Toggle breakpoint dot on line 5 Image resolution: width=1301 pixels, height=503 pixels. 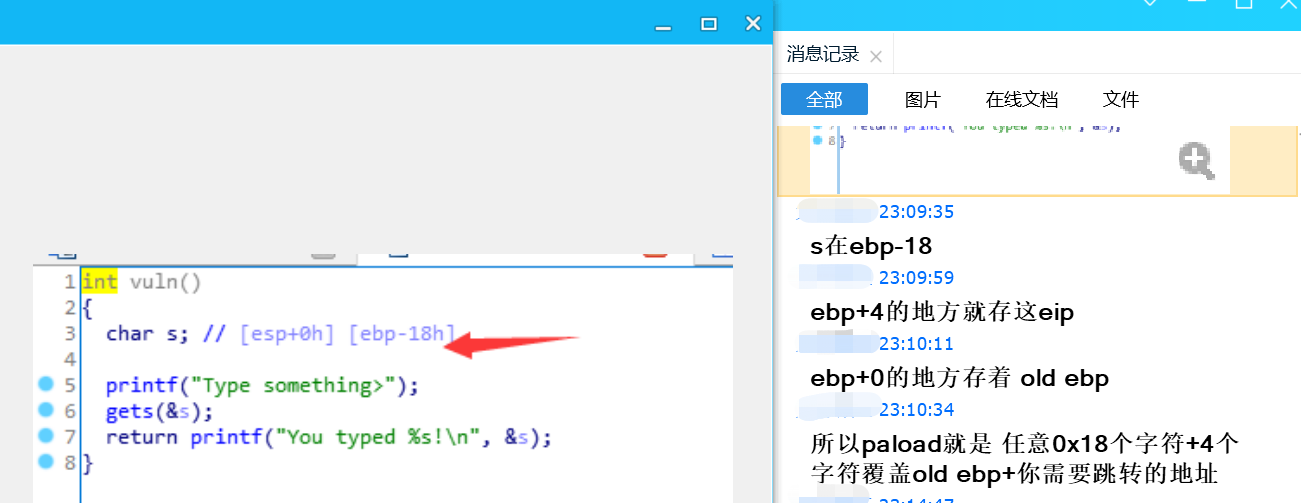pyautogui.click(x=44, y=385)
